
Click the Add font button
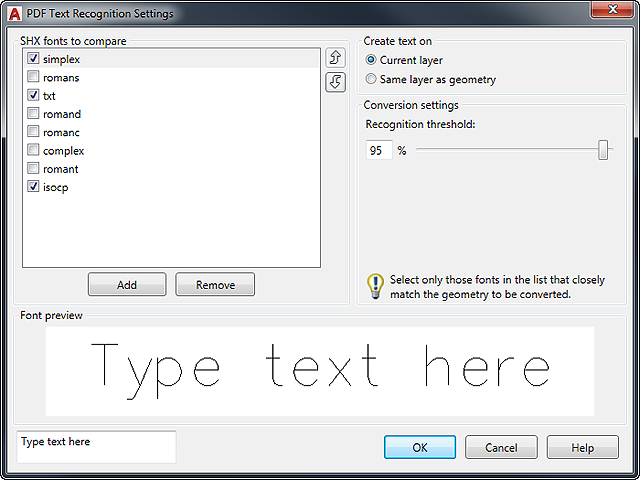(127, 284)
